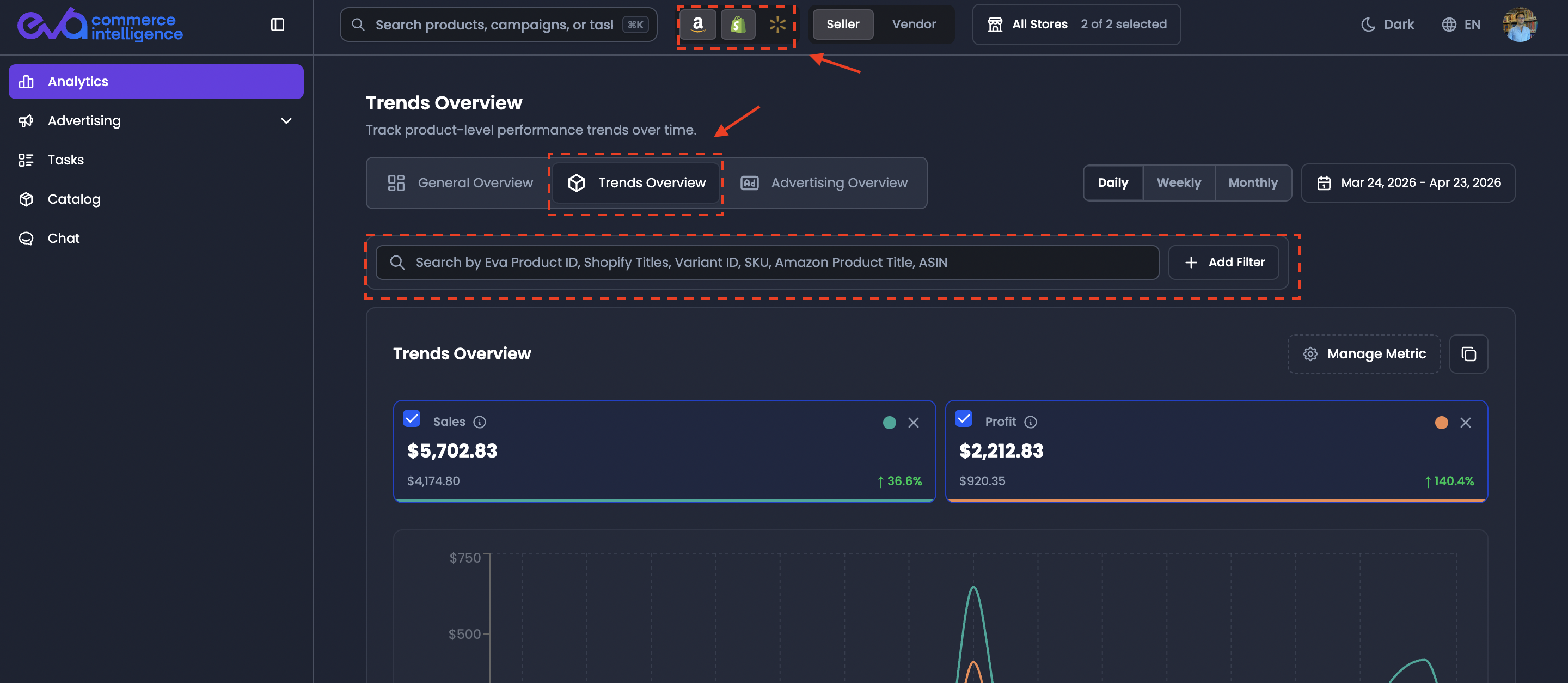This screenshot has height=683, width=1568.
Task: Click the Advertising megaphone icon
Action: pos(26,120)
